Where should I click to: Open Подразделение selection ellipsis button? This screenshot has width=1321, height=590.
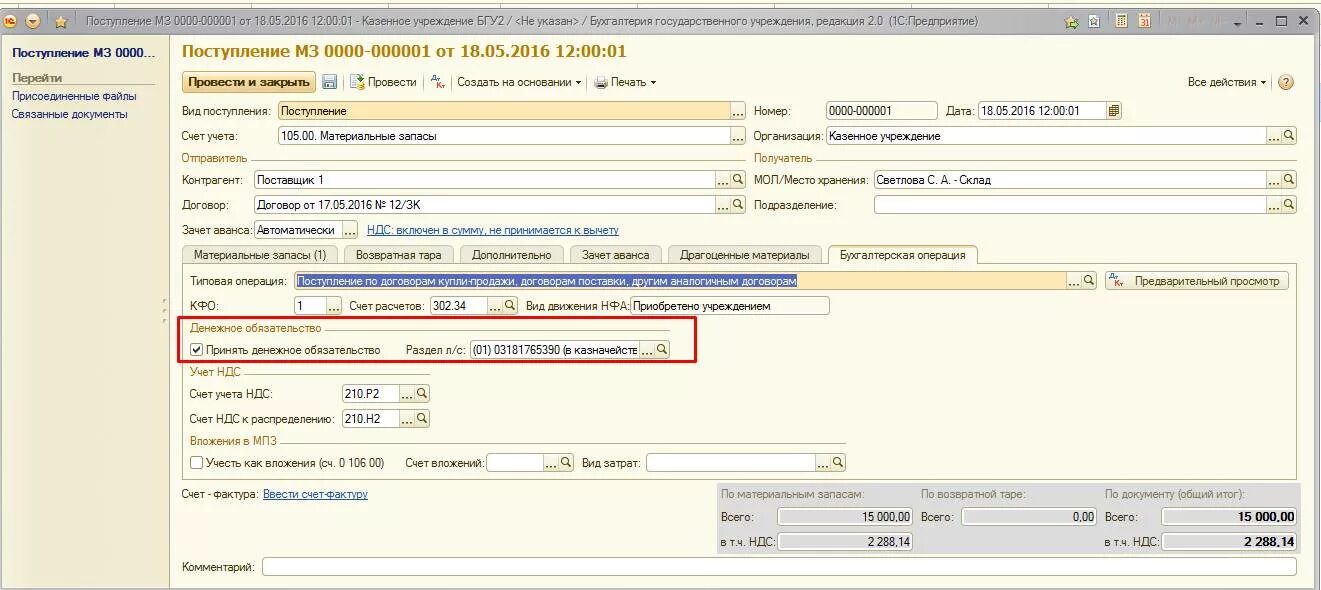tap(1274, 204)
